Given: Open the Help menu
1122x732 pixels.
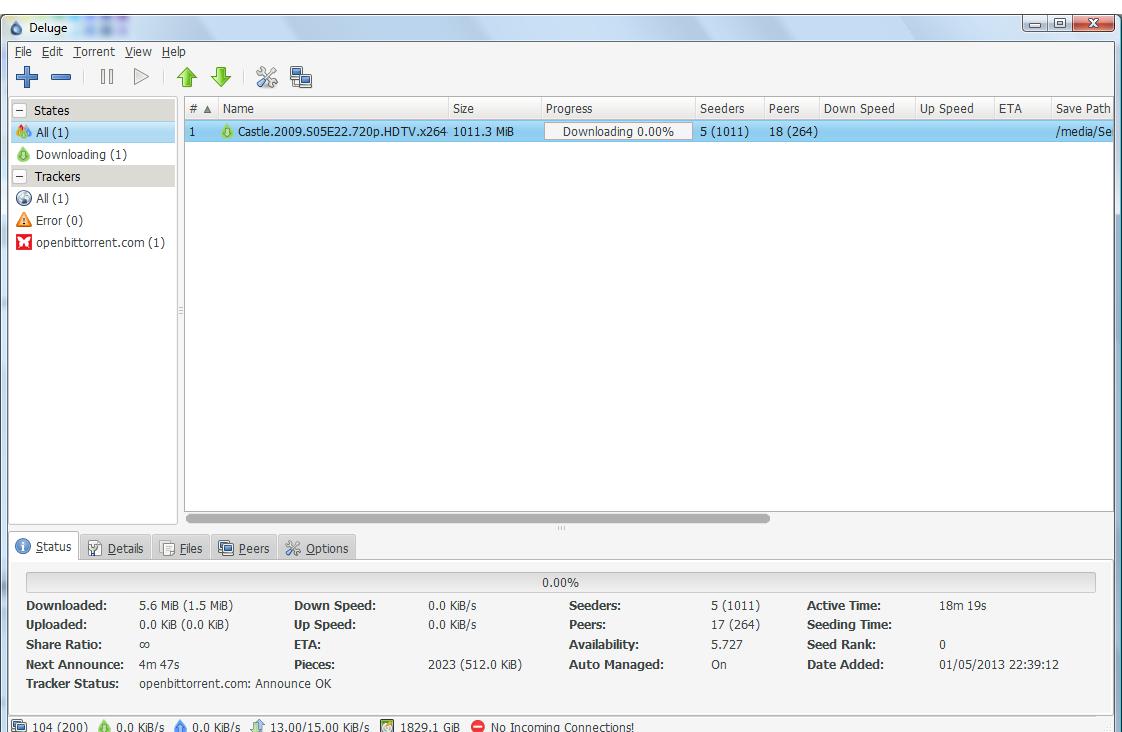Looking at the screenshot, I should tap(173, 52).
